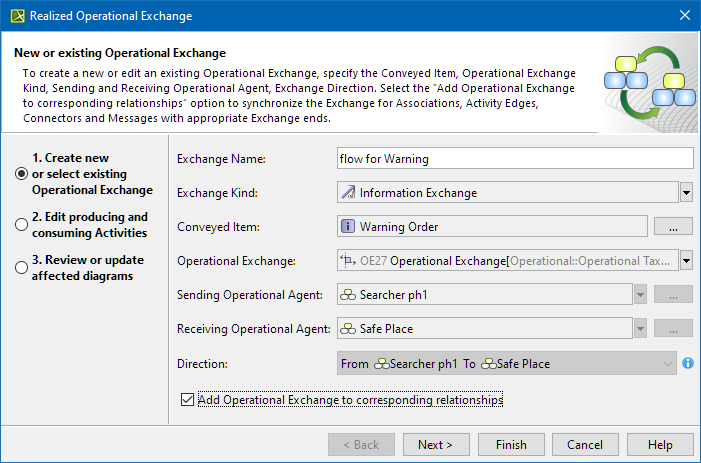Click the Operational Exchange OE27 icon
Viewport: 701px width, 463px height.
[x=349, y=261]
